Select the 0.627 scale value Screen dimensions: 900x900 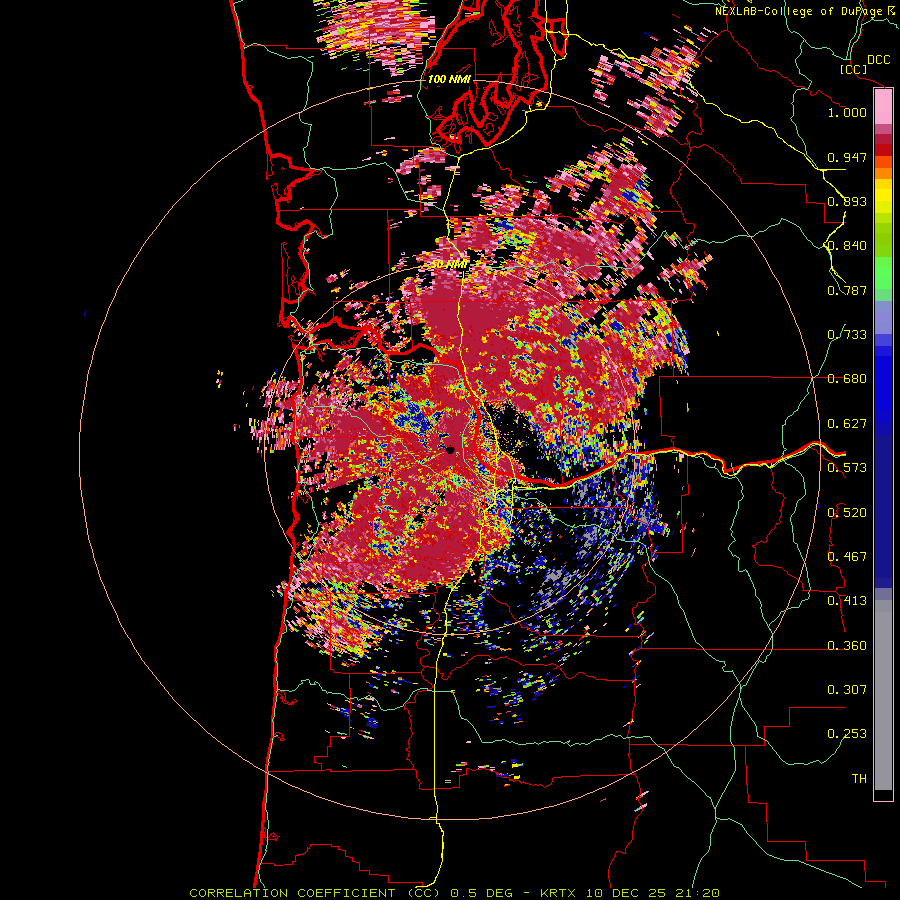click(847, 424)
